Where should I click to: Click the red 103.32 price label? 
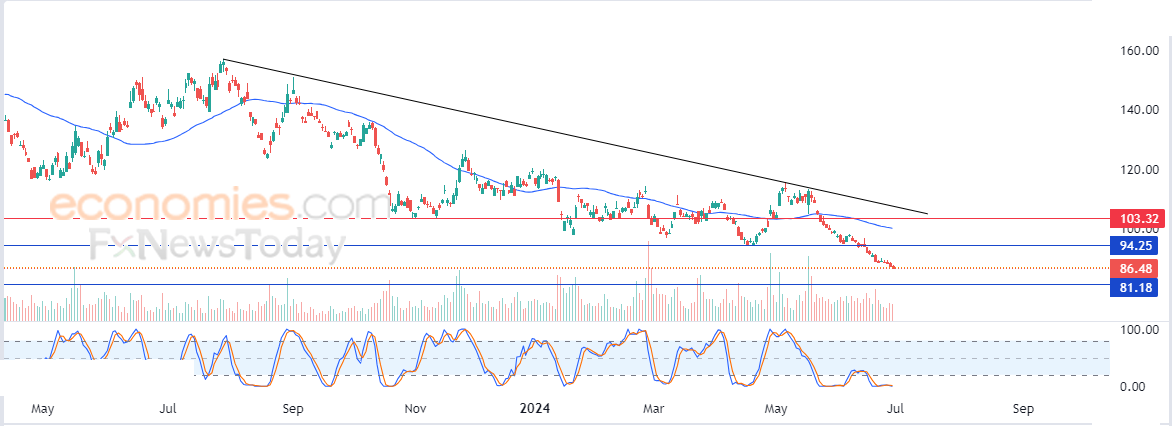(x=1137, y=218)
